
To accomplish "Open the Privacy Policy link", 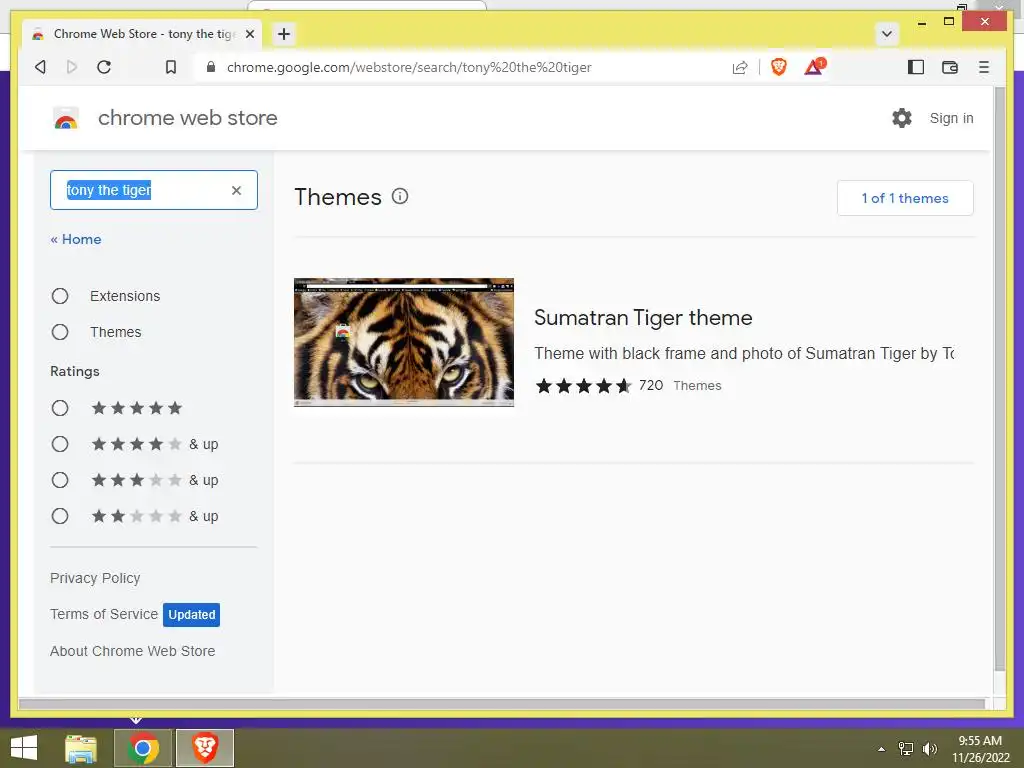I will [95, 578].
